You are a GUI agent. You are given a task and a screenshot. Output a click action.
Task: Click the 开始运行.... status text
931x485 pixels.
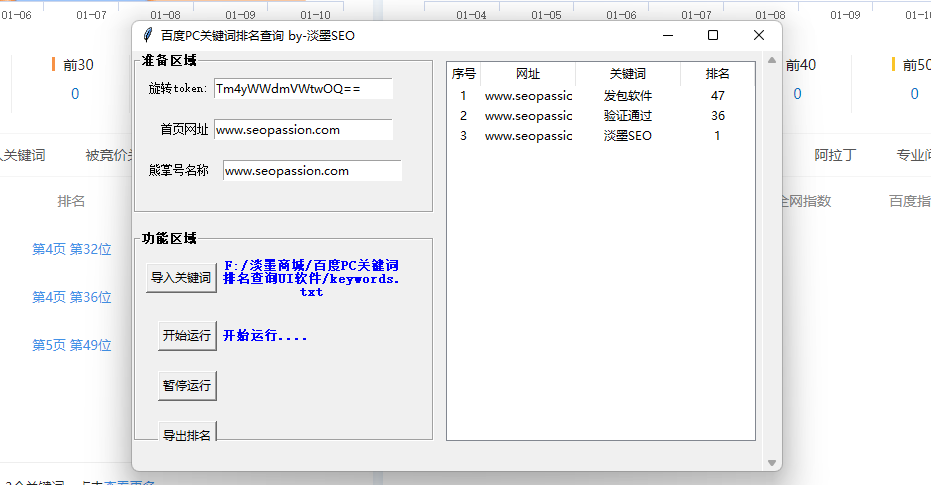click(265, 336)
